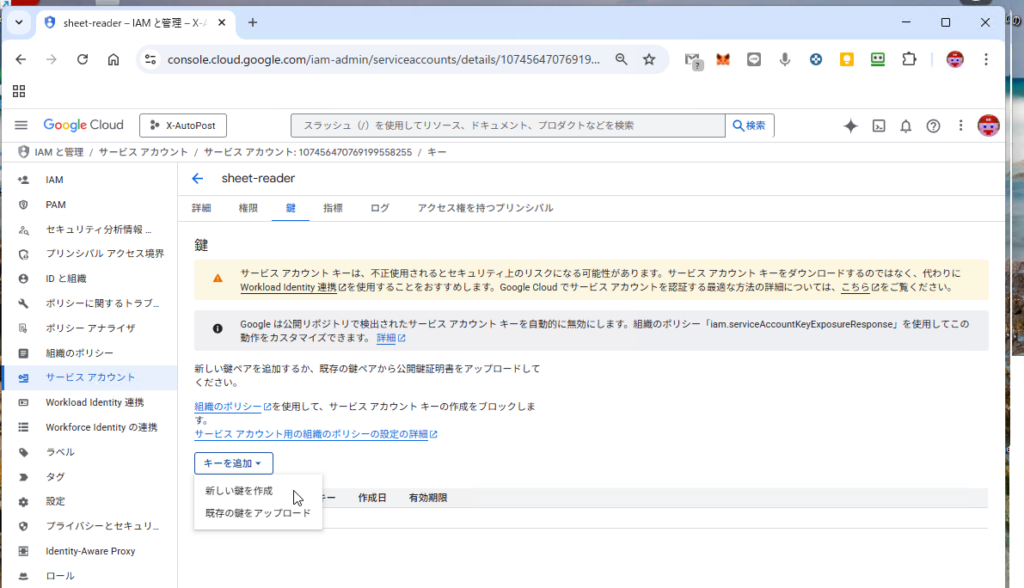Click the browser reload icon

[x=83, y=60]
